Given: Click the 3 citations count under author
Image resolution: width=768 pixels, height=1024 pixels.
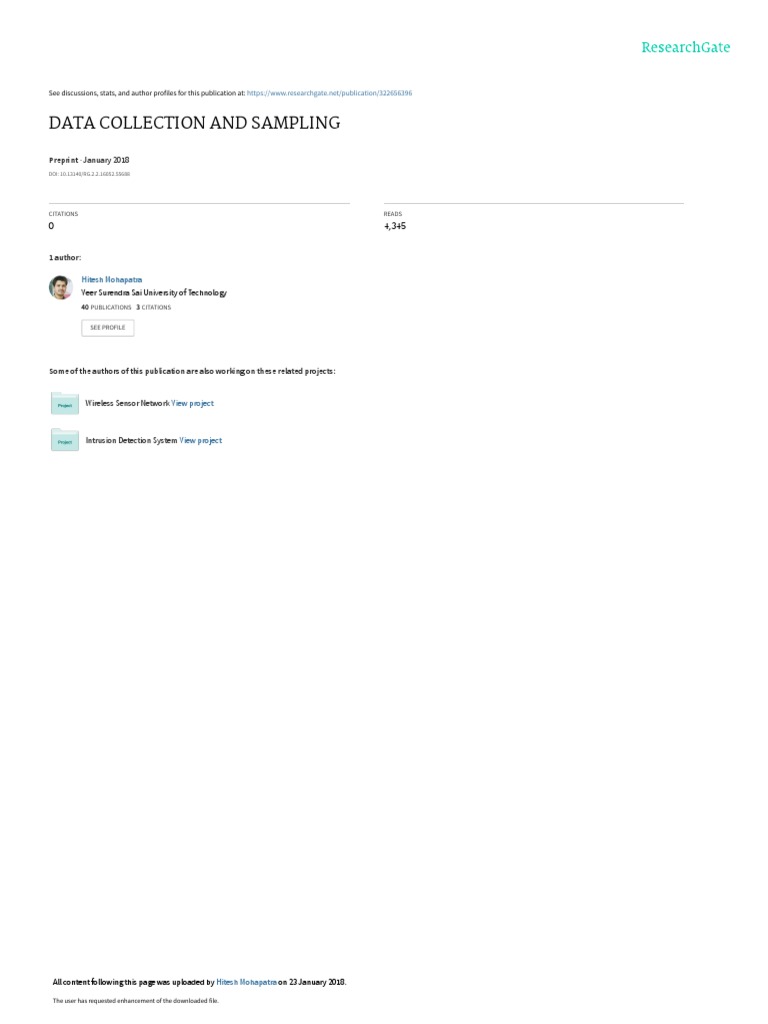Looking at the screenshot, I should tap(153, 308).
